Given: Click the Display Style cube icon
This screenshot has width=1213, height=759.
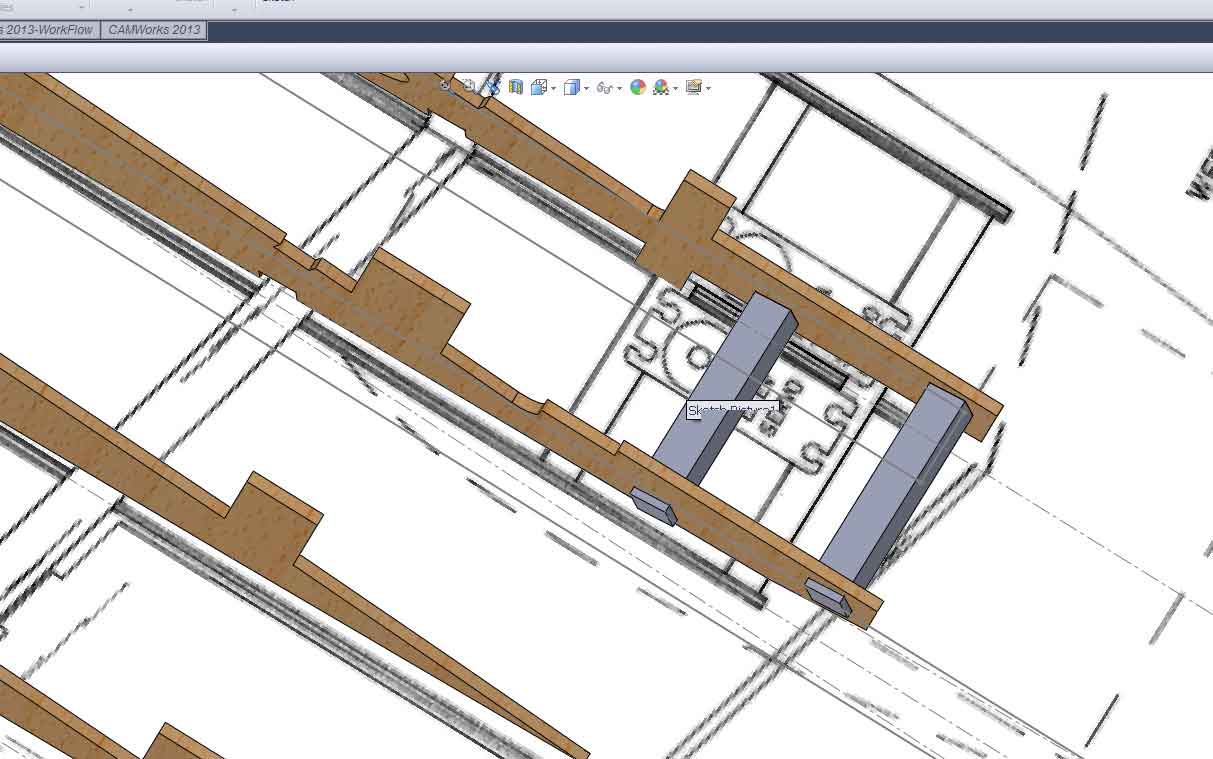Looking at the screenshot, I should tap(572, 87).
